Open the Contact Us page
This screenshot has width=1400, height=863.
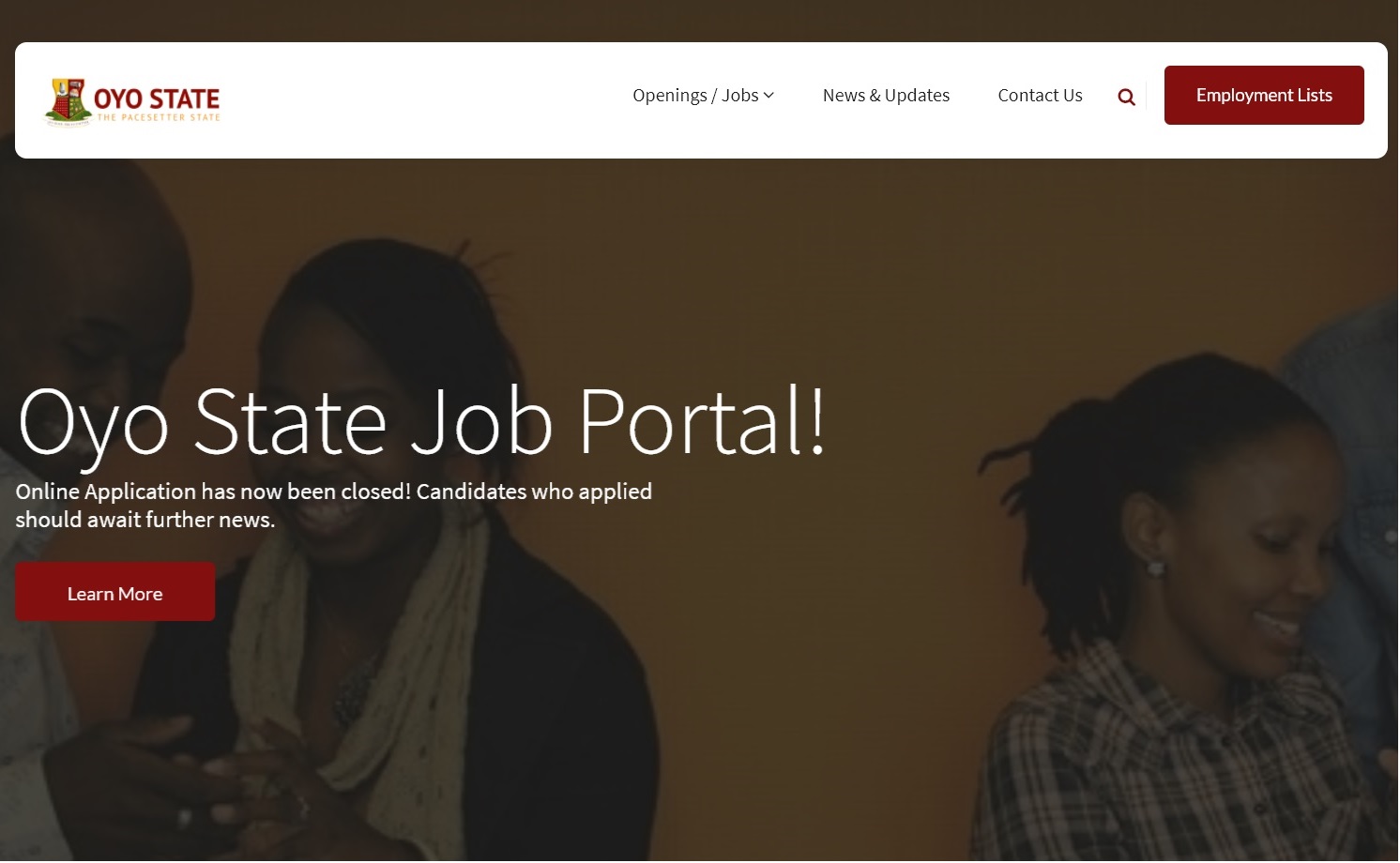1040,96
